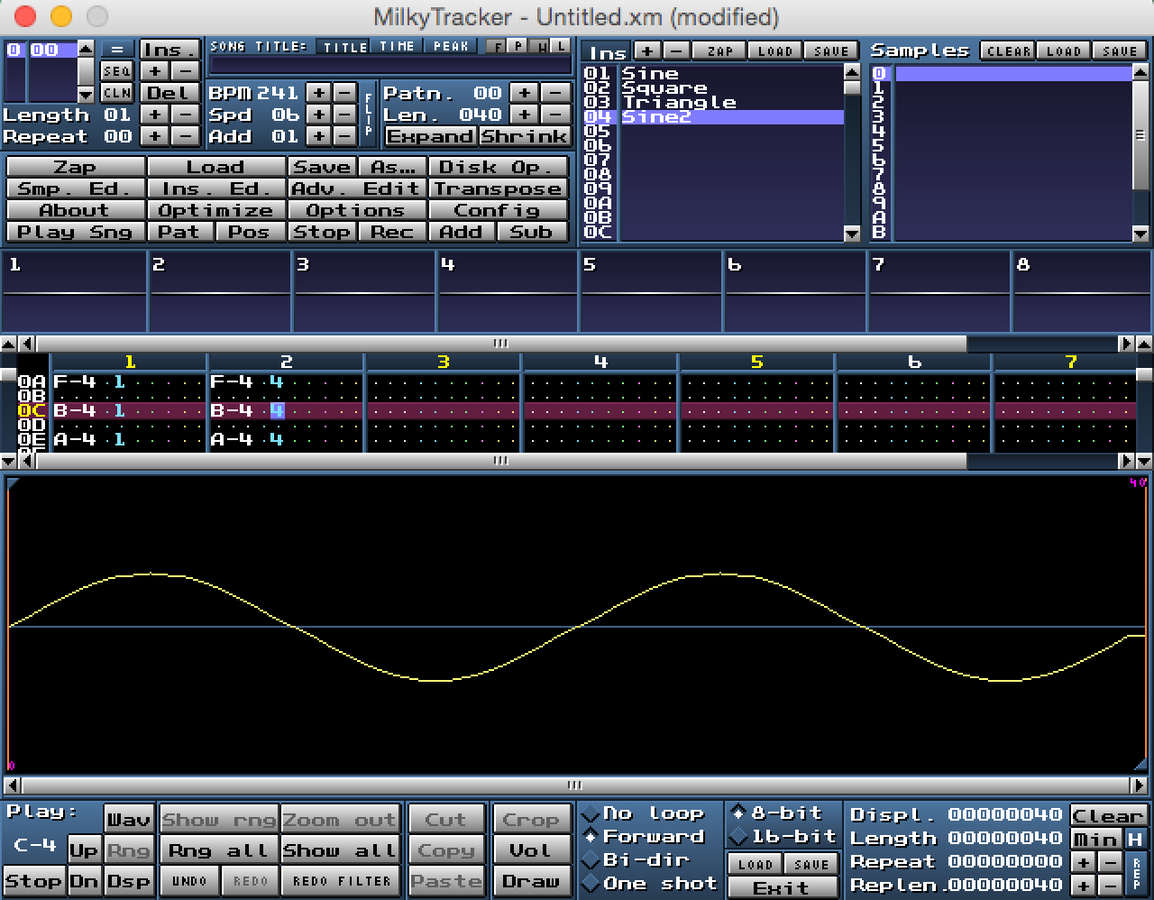Decrease BPM with the minus button
1154x900 pixels.
(x=344, y=93)
